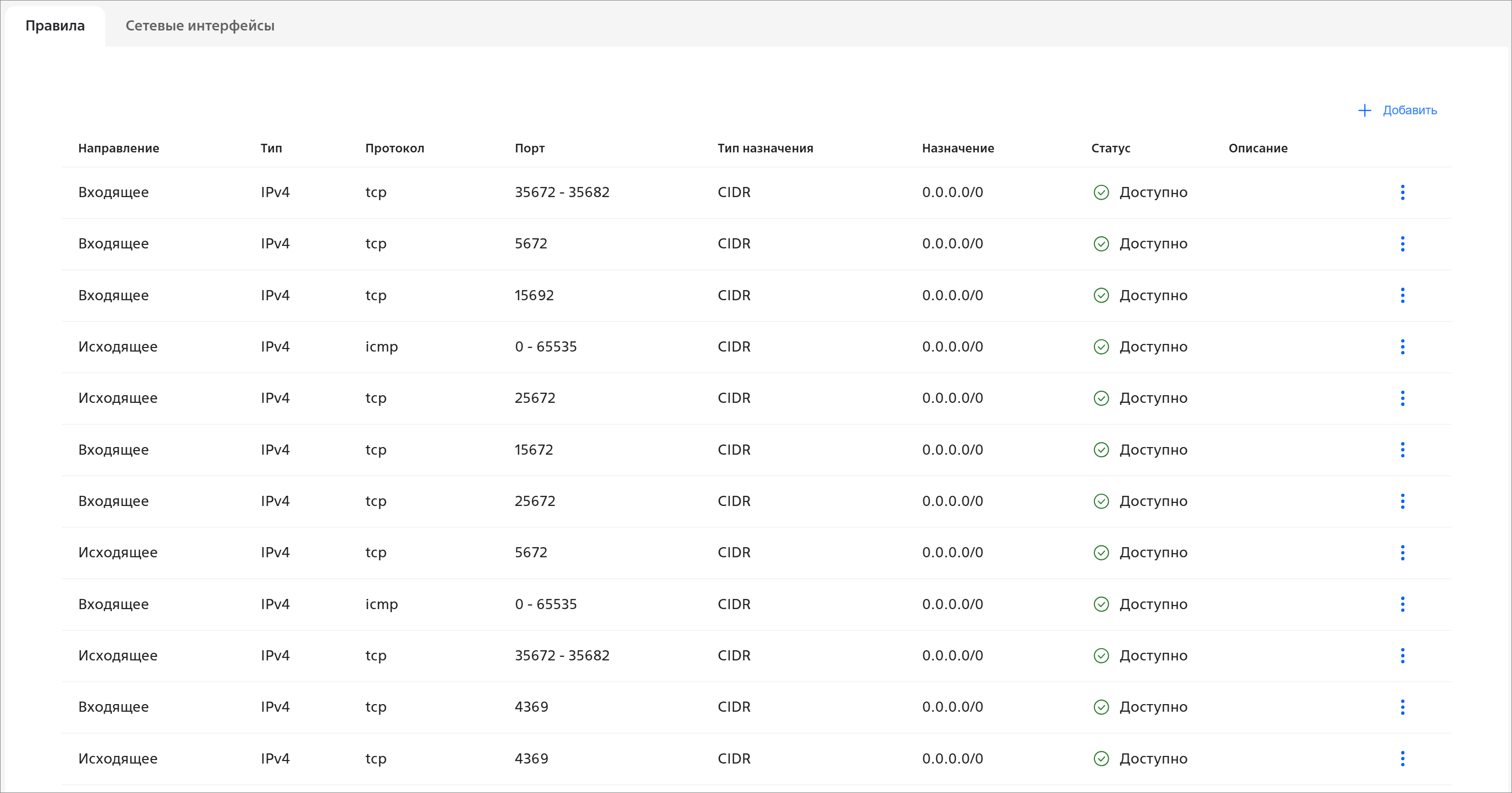Select the Правила tab
This screenshot has height=793, width=1512.
55,26
